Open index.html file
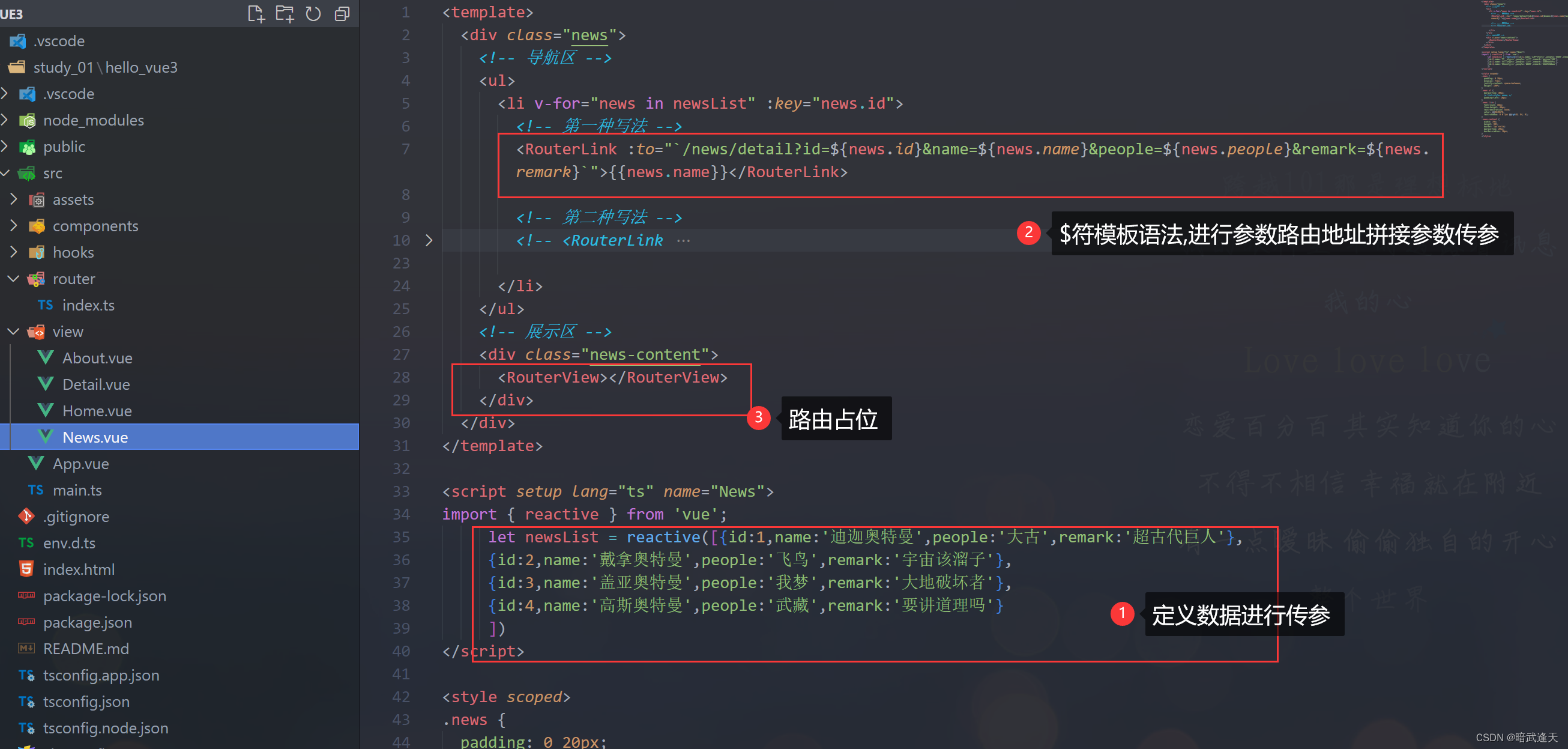 (x=79, y=569)
